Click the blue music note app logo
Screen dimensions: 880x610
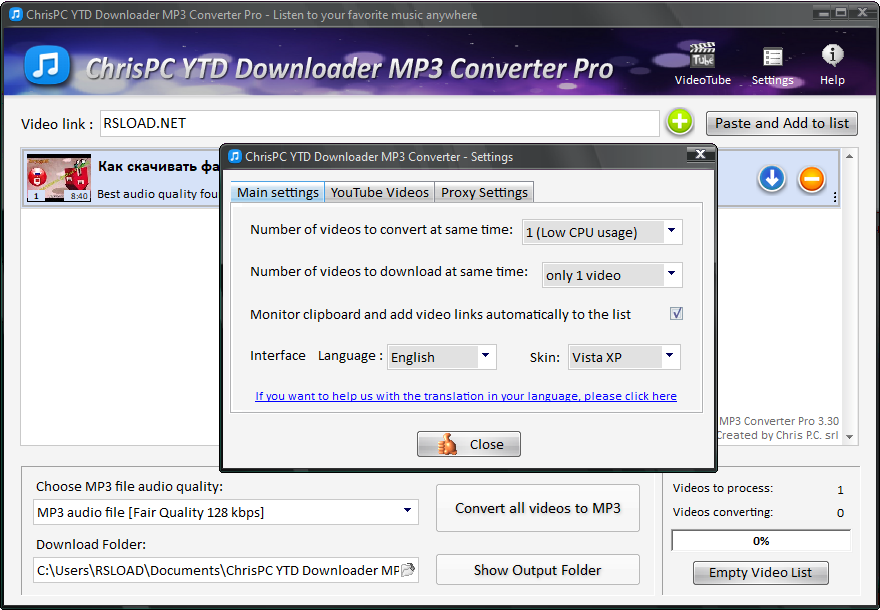(x=47, y=65)
